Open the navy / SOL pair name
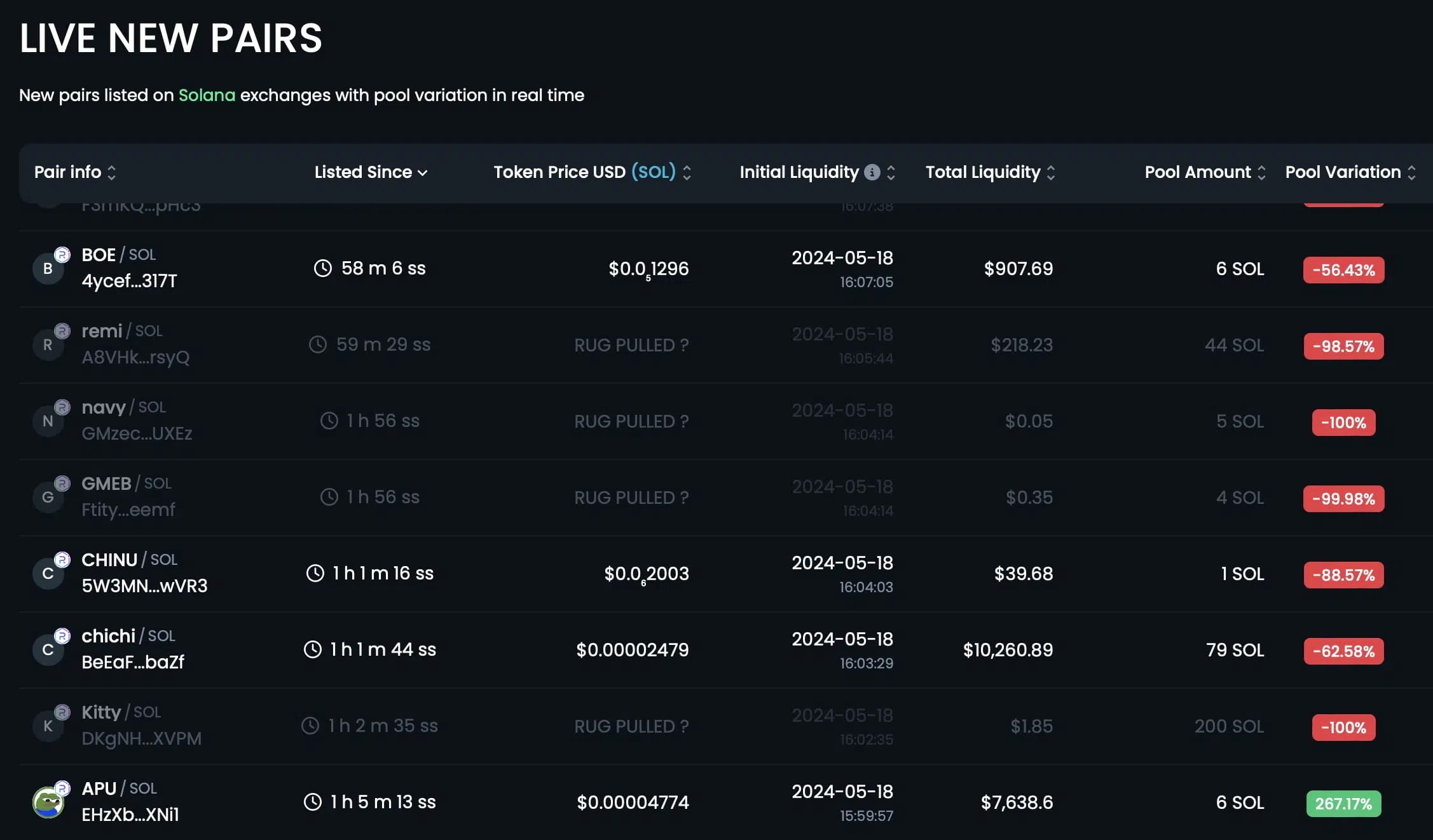This screenshot has height=840, width=1433. point(124,407)
